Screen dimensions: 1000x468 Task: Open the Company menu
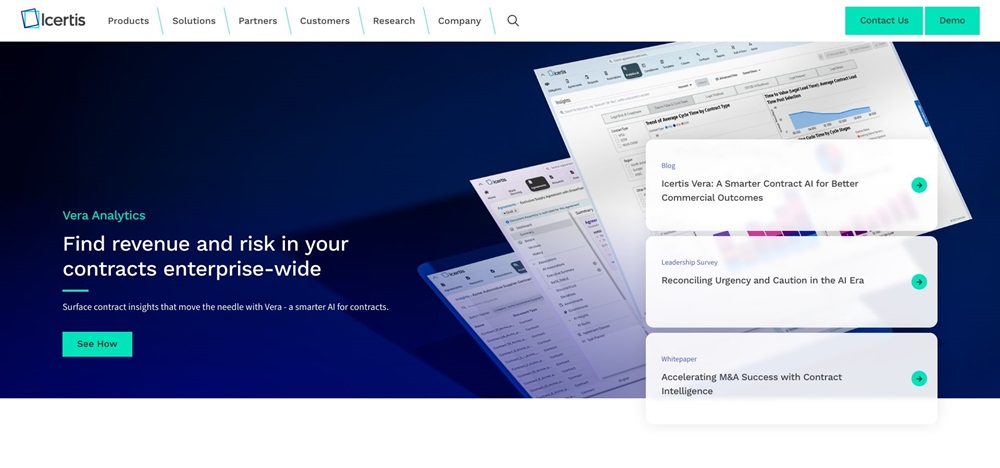point(459,21)
